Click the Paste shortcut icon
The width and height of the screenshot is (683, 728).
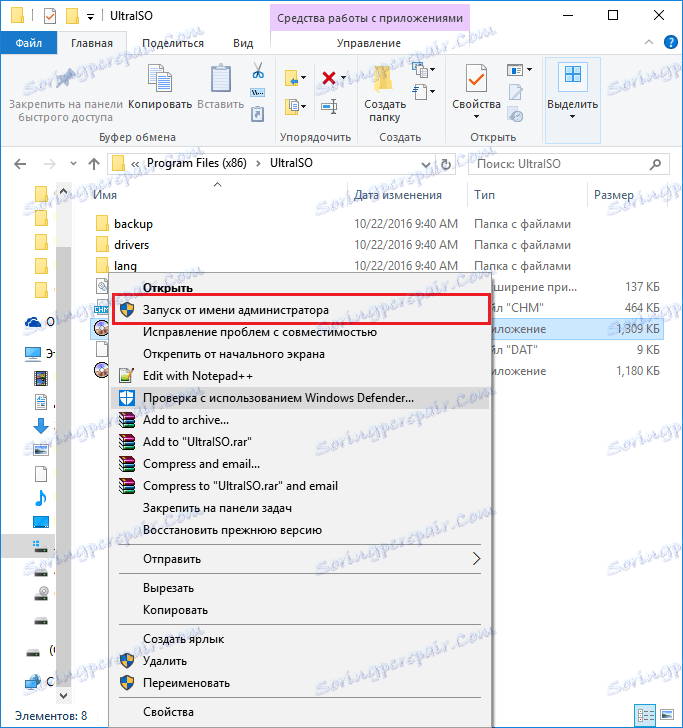coord(258,113)
